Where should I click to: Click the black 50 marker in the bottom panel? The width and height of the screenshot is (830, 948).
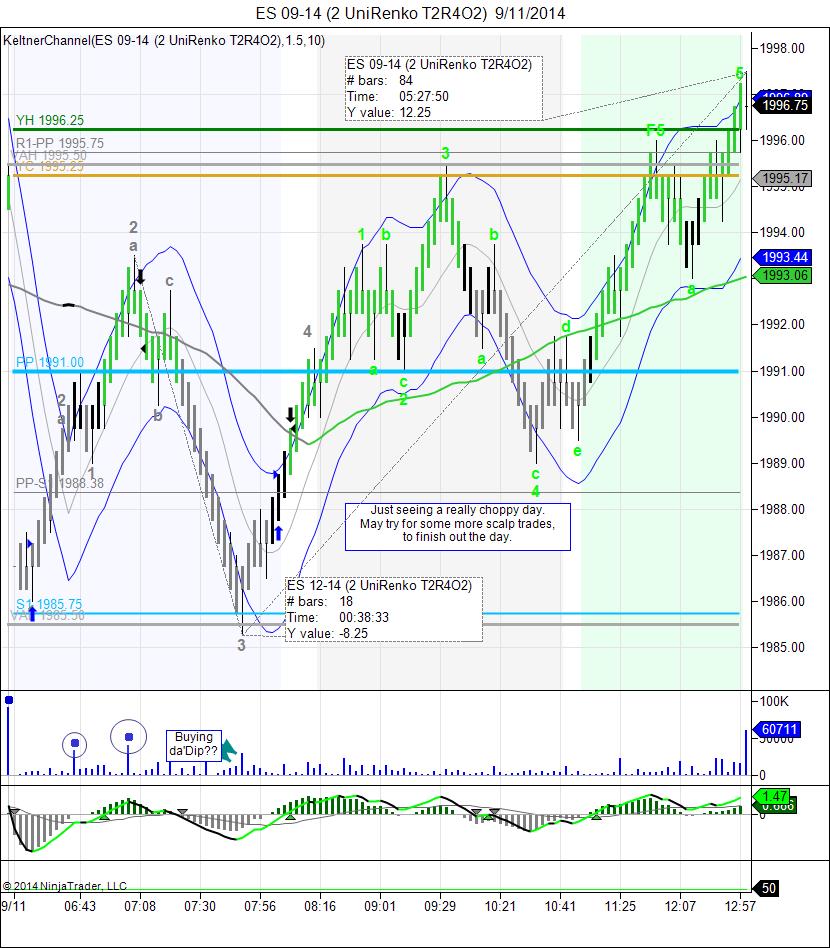(x=767, y=888)
